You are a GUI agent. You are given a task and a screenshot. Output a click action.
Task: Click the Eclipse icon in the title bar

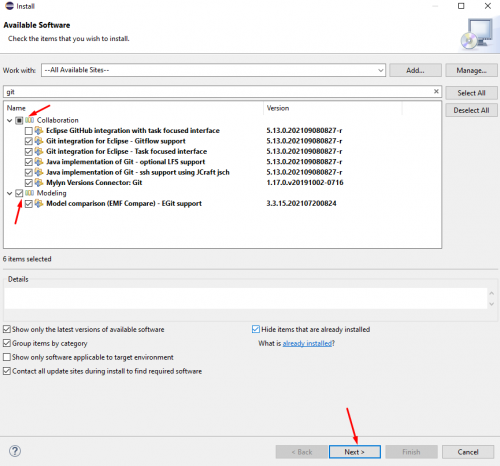tap(10, 6)
